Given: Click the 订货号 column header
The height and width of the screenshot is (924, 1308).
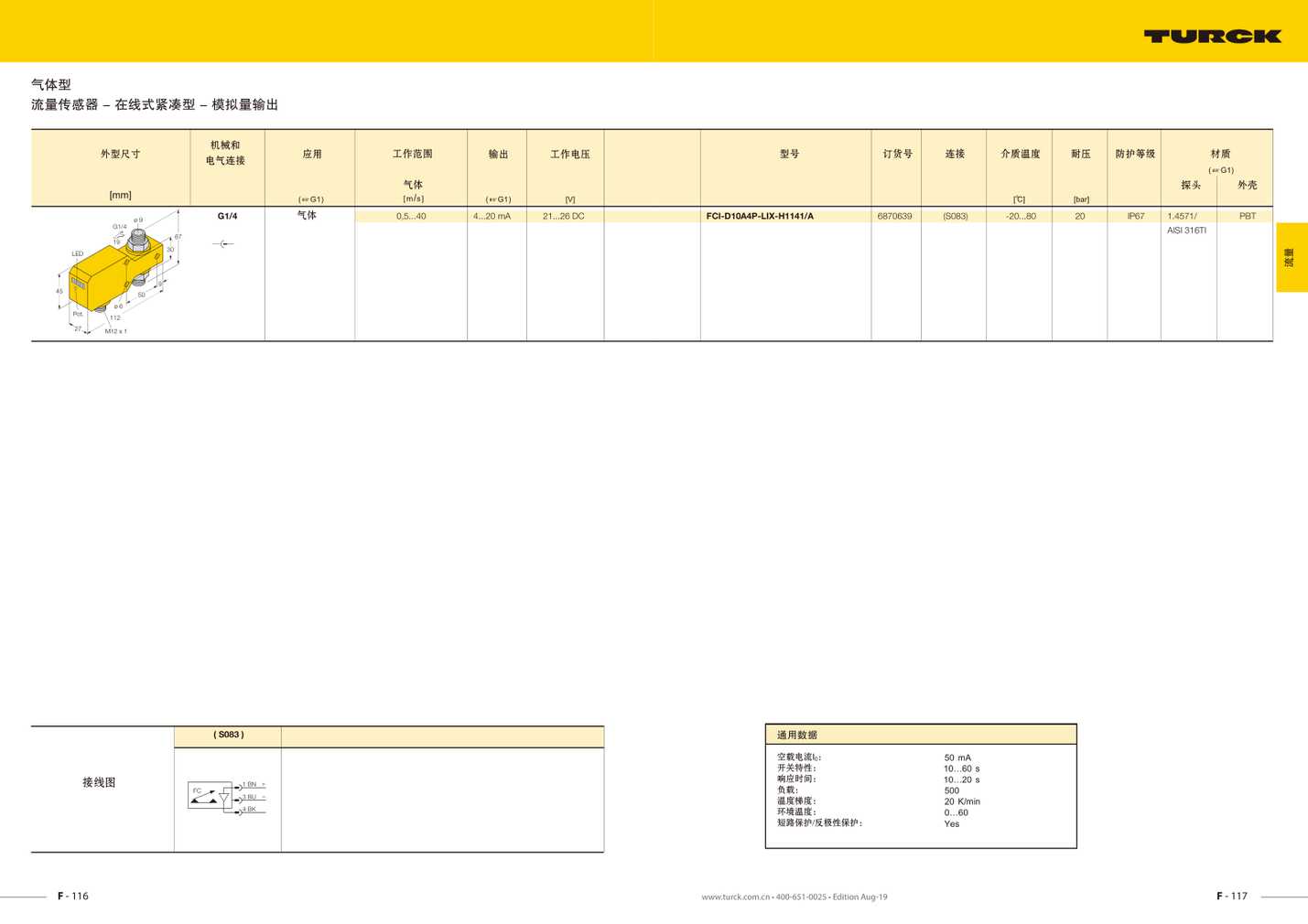Looking at the screenshot, I should coord(897,154).
